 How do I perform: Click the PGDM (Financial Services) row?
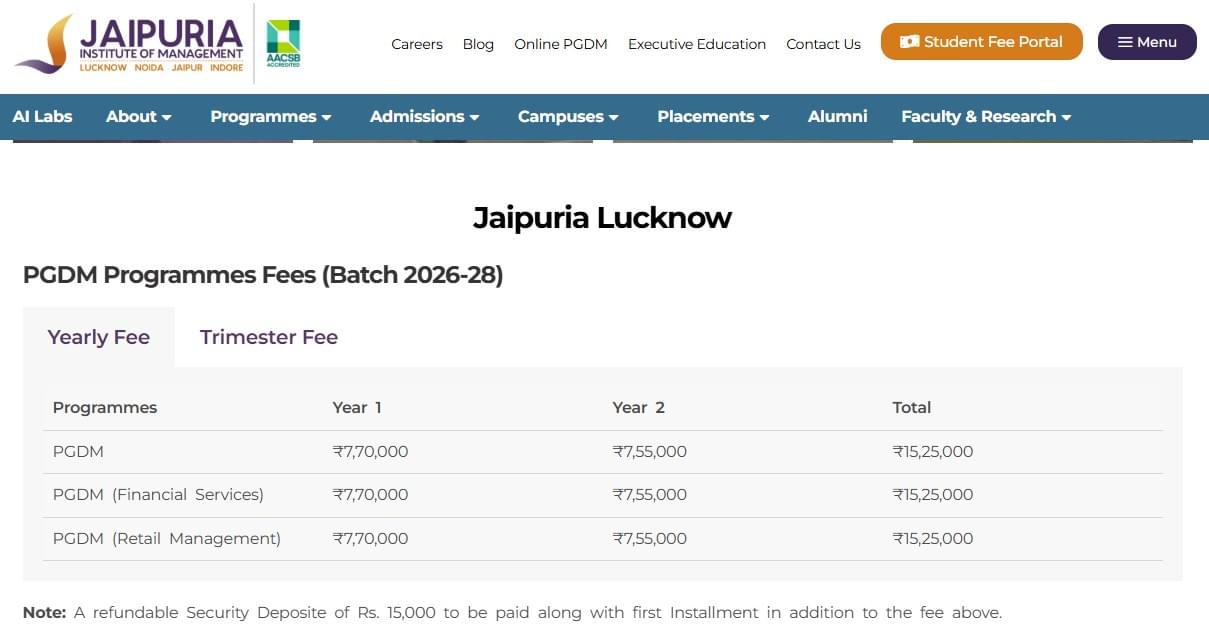click(x=158, y=494)
